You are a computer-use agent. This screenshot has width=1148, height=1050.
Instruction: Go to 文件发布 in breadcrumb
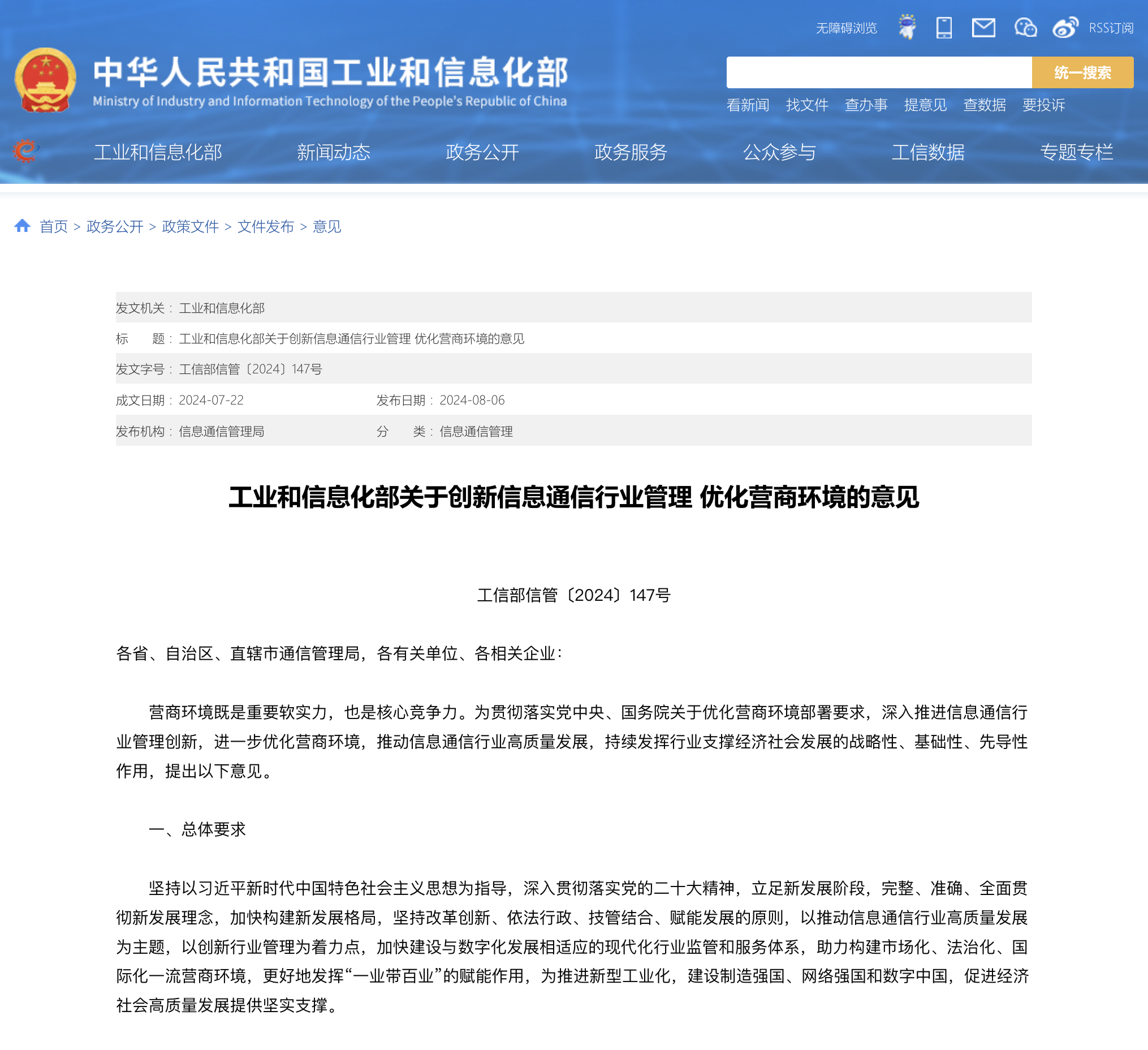click(265, 227)
